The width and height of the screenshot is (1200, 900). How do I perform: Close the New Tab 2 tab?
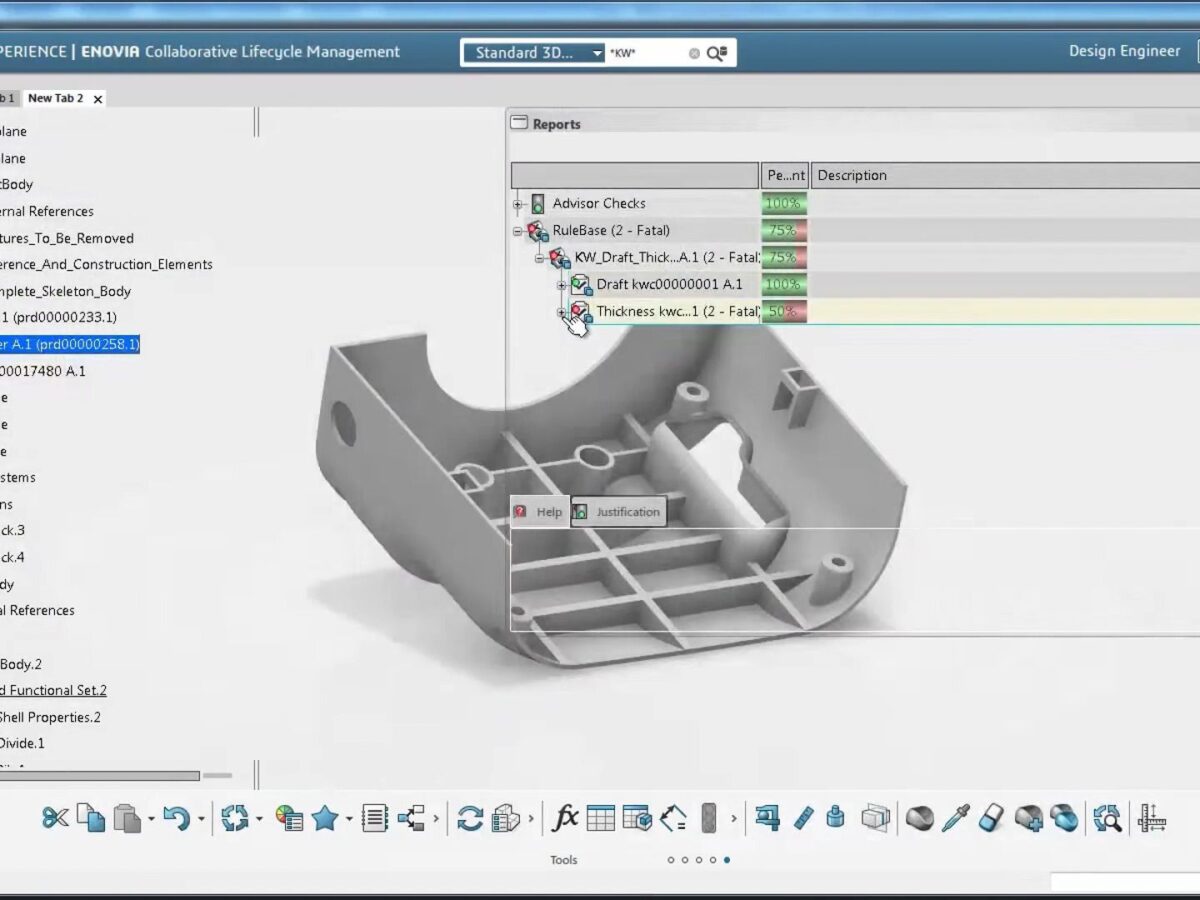coord(97,99)
